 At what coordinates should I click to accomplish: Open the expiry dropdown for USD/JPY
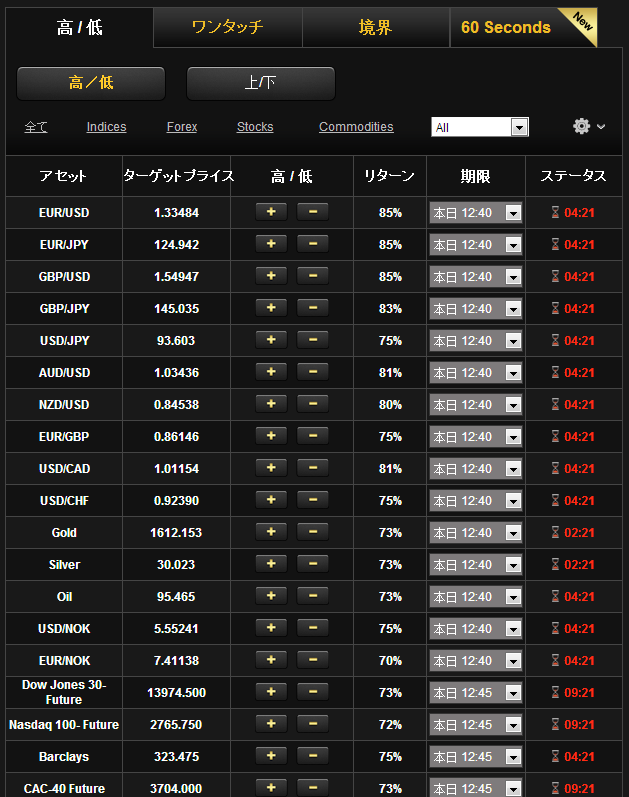coord(476,341)
